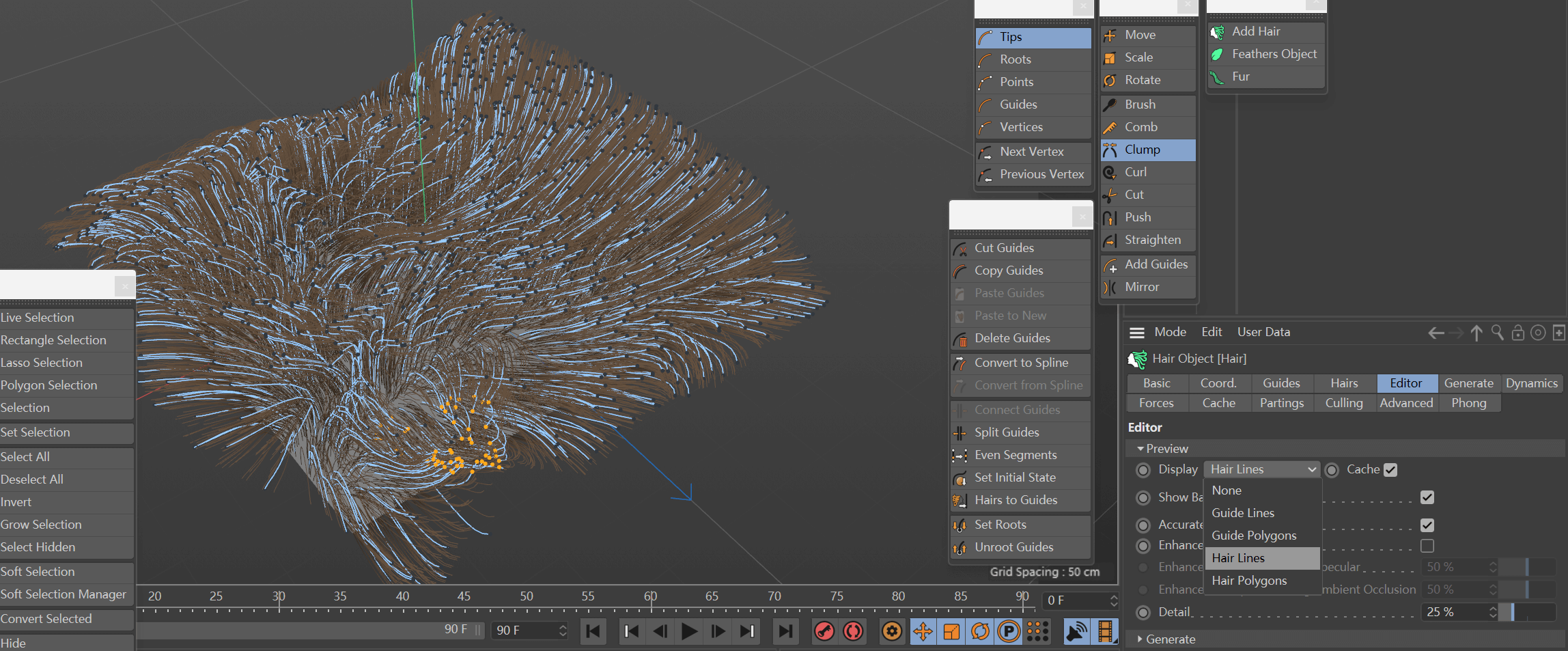Toggle the sound playback icon

pos(1077,631)
